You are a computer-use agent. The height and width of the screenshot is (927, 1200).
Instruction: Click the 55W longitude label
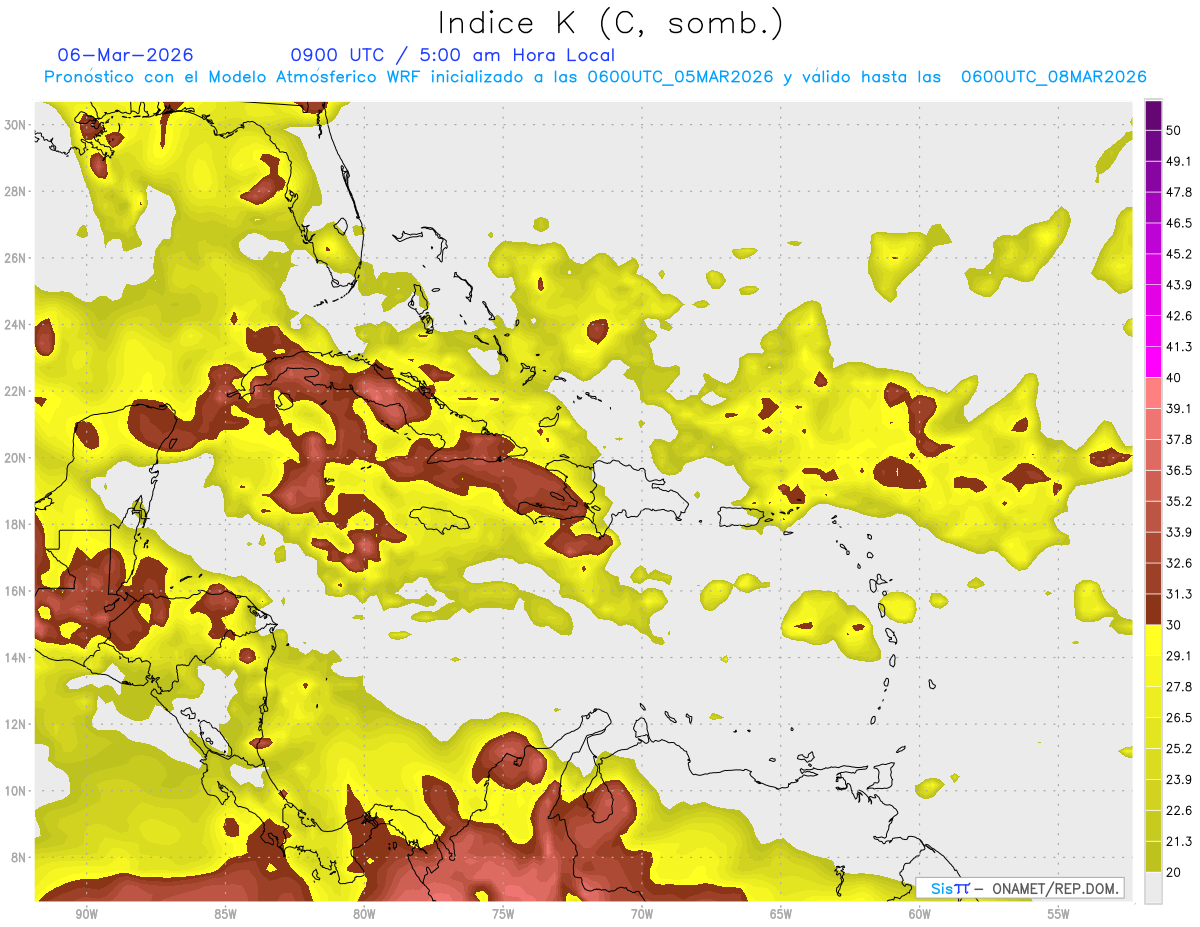[1058, 914]
